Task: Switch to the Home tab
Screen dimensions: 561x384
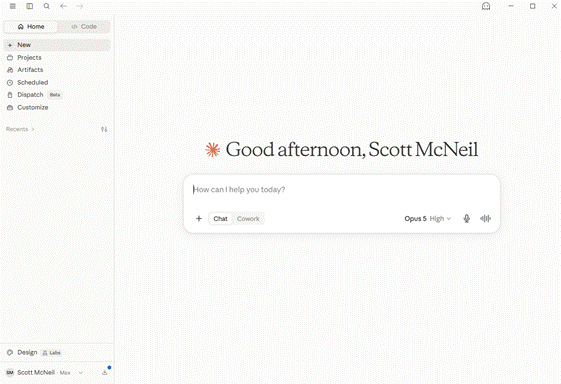Action: [31, 26]
